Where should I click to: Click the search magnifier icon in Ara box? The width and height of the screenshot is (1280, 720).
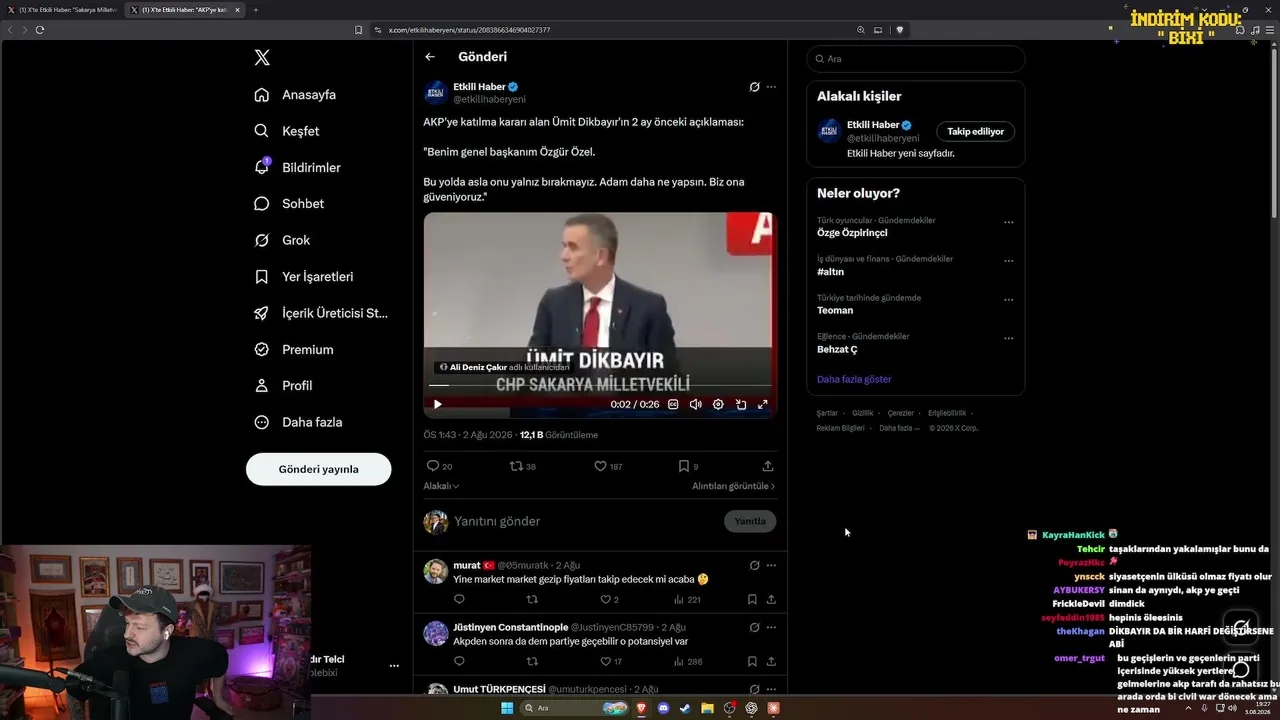click(x=821, y=59)
